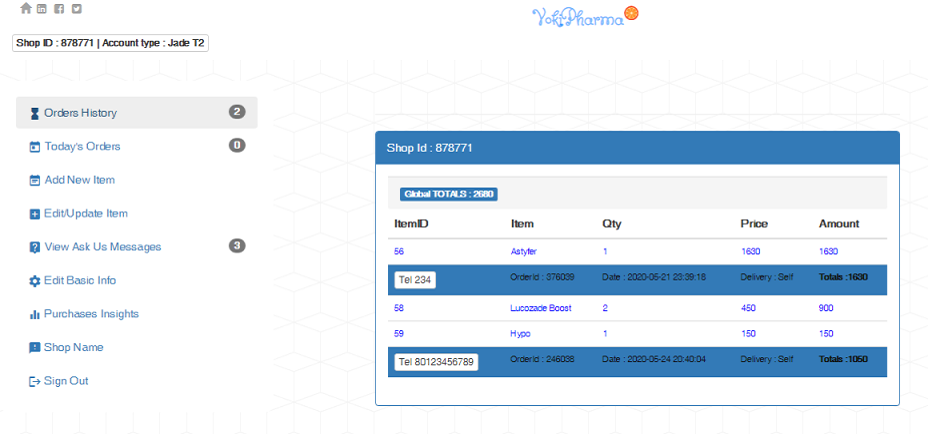928x434 pixels.
Task: Click the Global TOTALS badge
Action: [449, 194]
